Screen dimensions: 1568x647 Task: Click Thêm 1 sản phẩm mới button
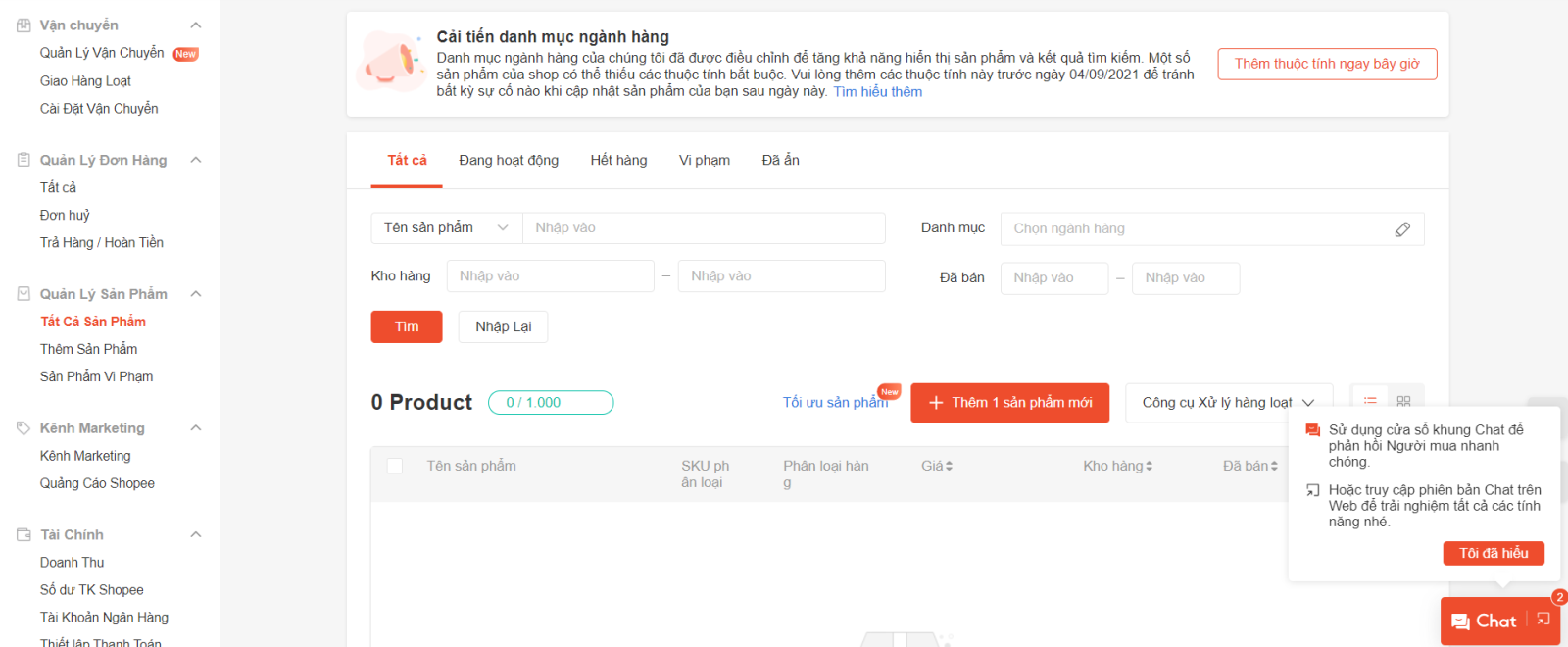[x=1009, y=403]
